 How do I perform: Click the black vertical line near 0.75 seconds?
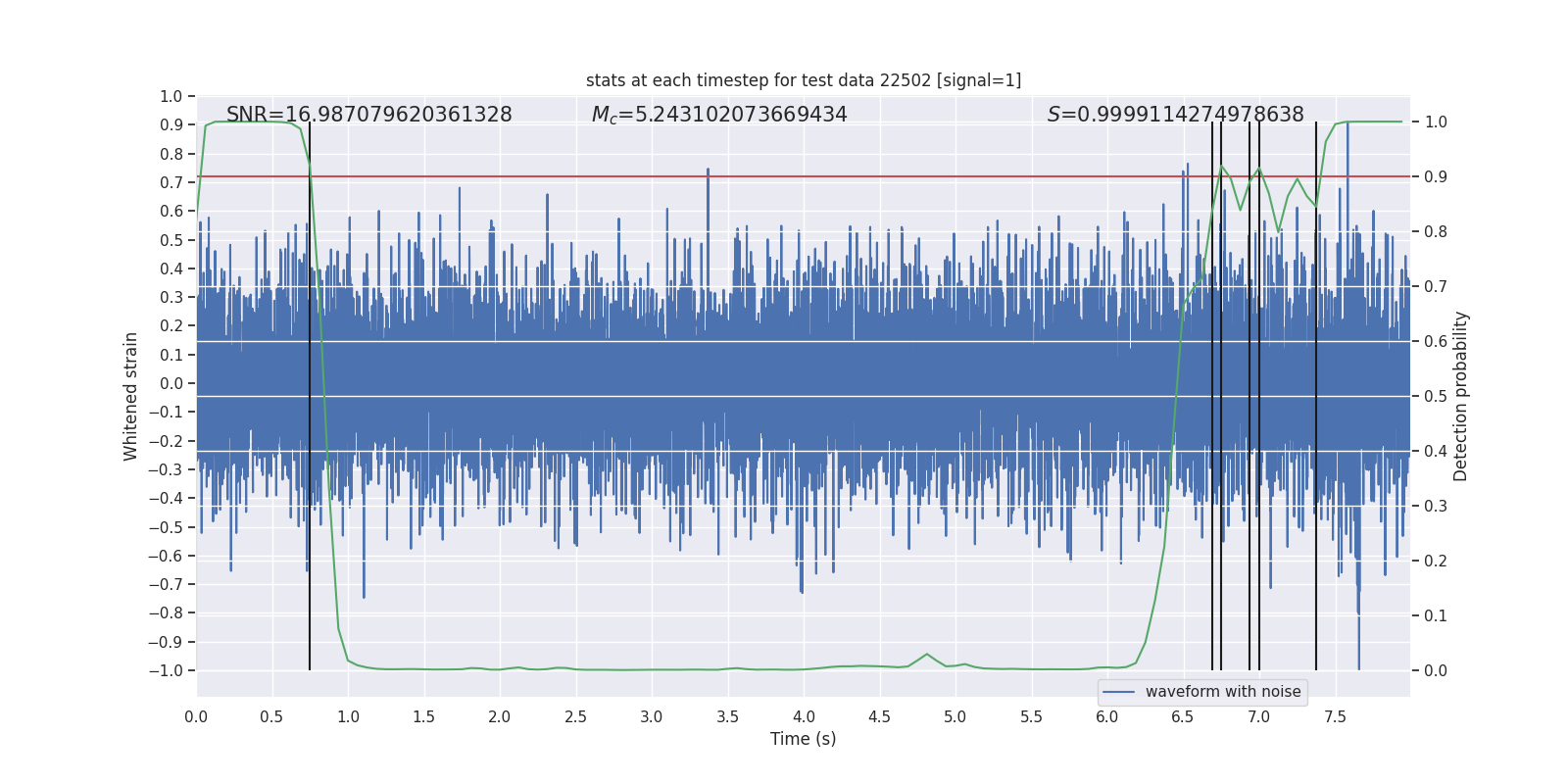click(x=310, y=392)
